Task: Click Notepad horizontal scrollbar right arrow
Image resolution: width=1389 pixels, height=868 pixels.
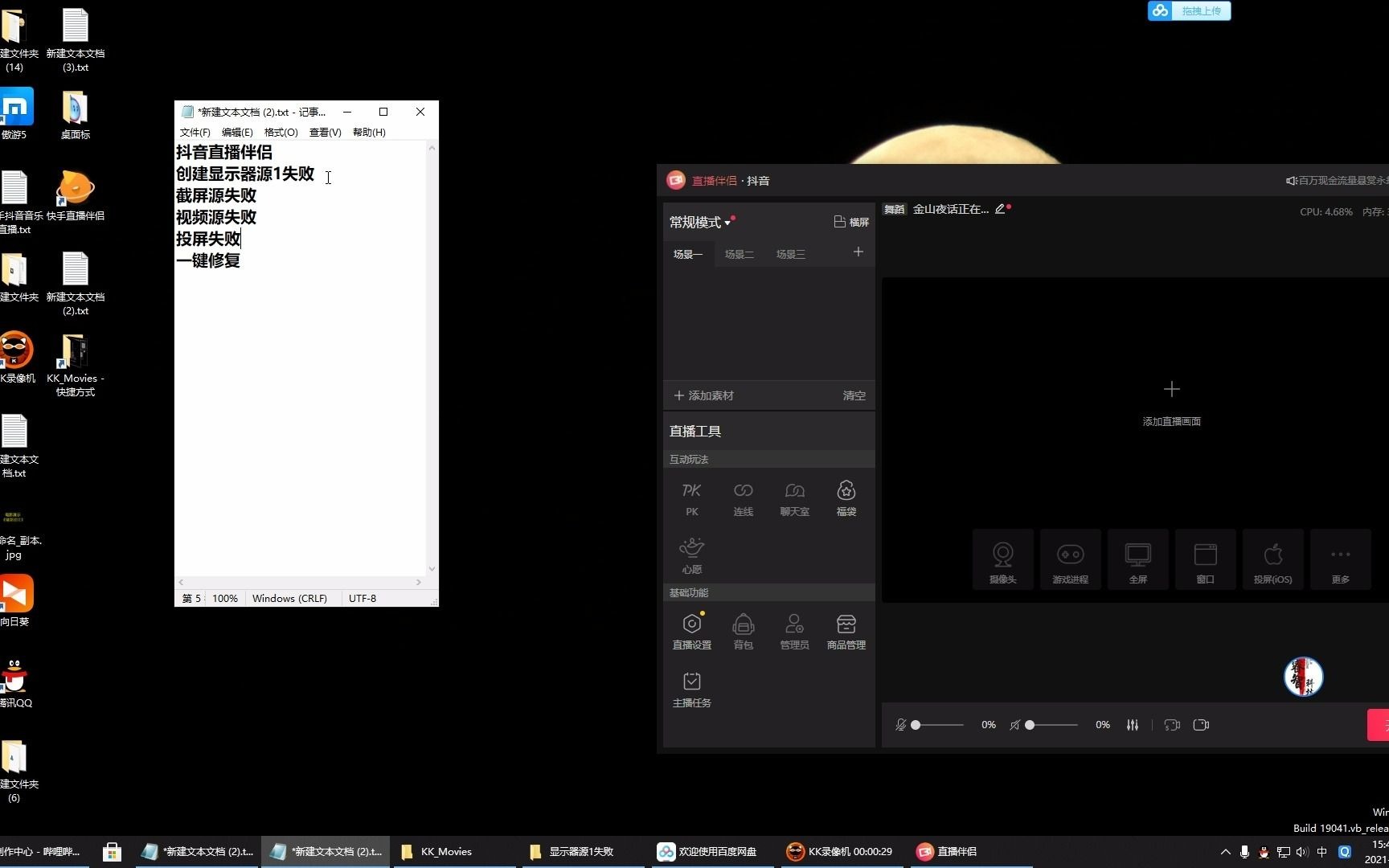Action: click(419, 582)
